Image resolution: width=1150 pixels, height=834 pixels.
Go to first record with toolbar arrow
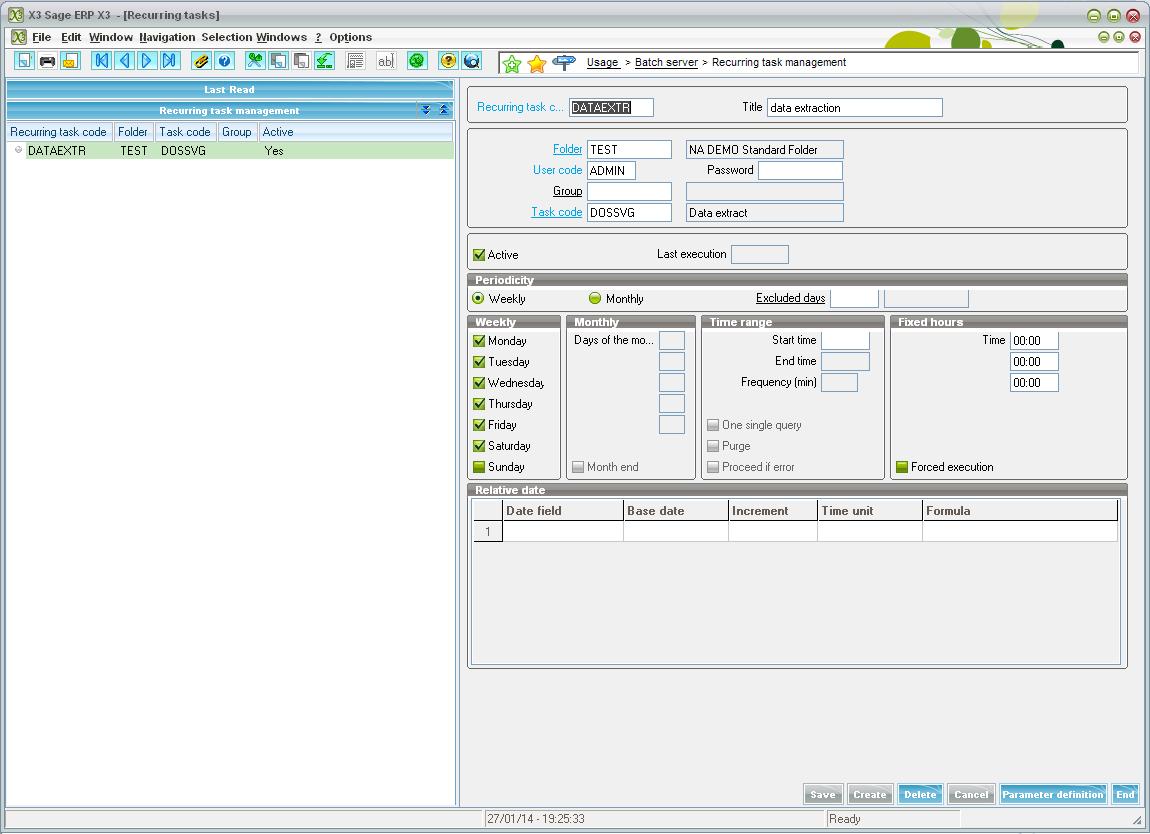(x=102, y=61)
